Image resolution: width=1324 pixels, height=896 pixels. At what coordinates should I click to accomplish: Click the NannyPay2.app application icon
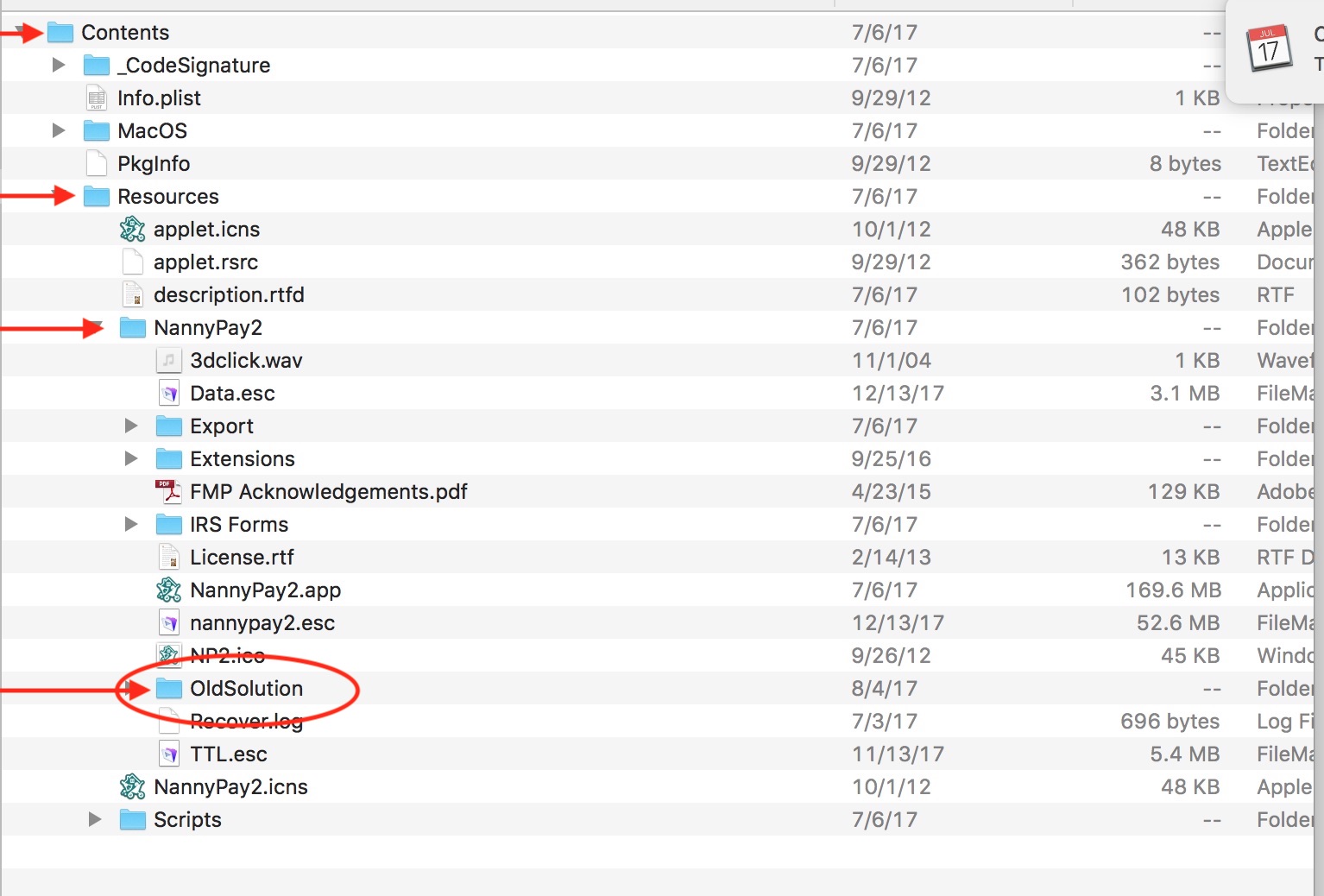pyautogui.click(x=168, y=590)
